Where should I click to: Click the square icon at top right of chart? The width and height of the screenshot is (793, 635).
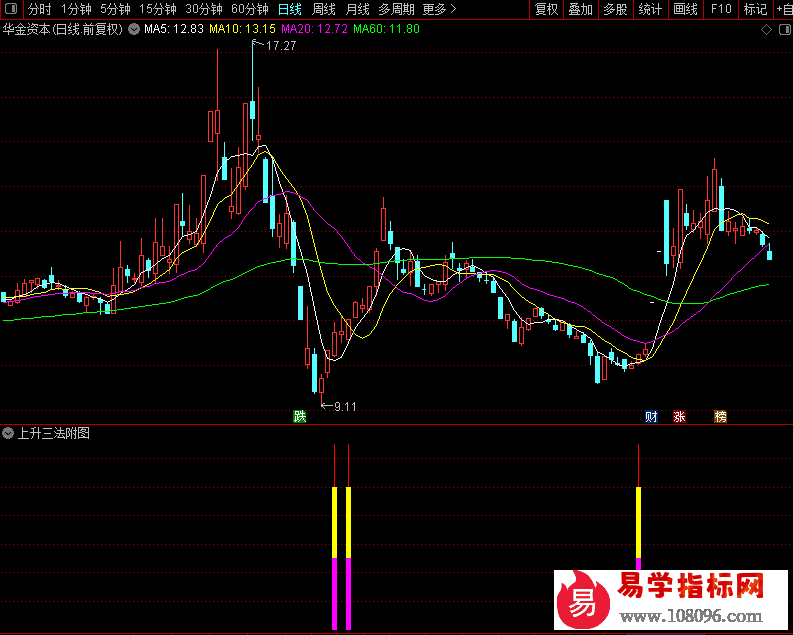(782, 30)
